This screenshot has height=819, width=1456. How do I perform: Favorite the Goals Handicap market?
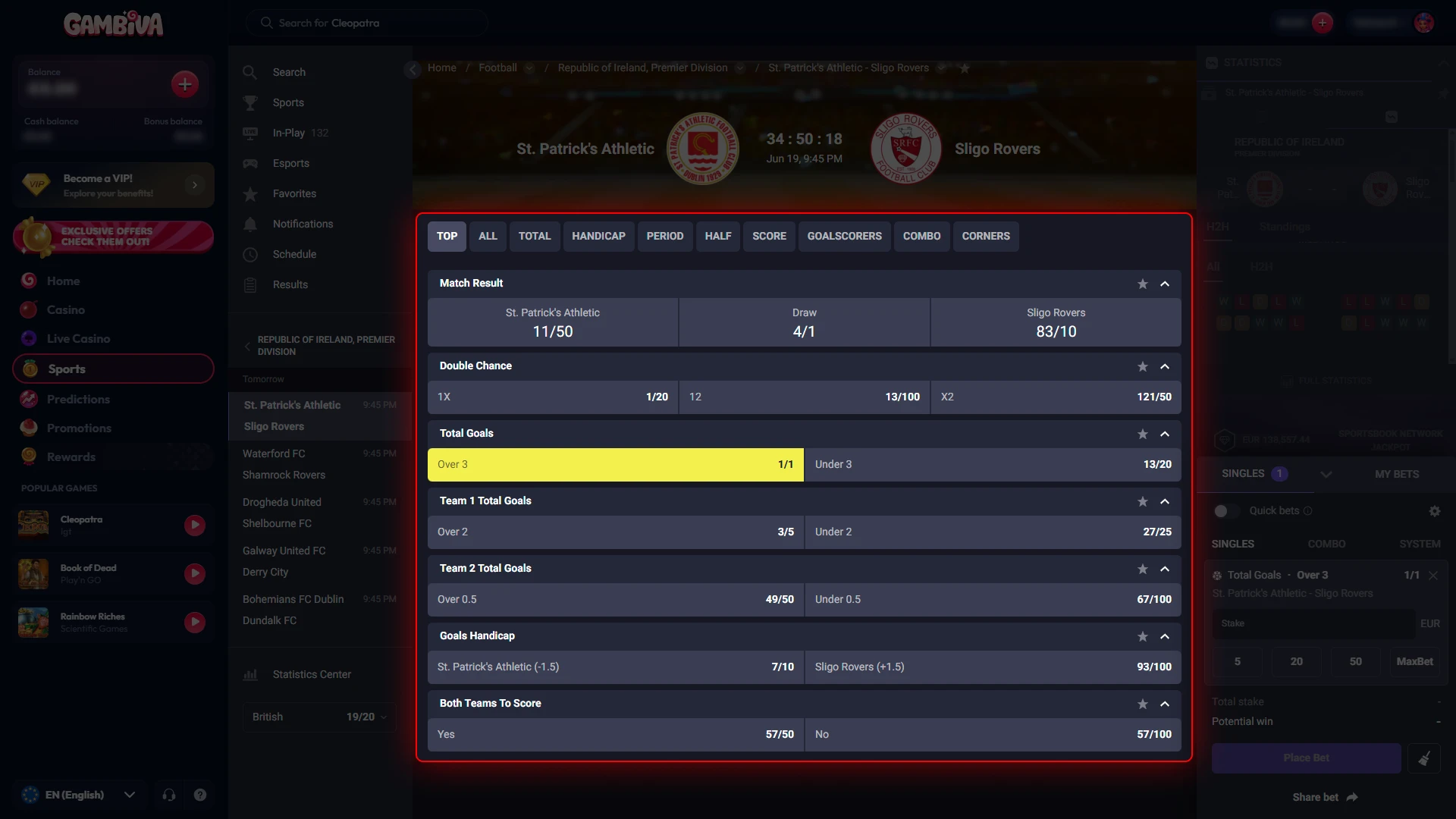click(x=1143, y=636)
